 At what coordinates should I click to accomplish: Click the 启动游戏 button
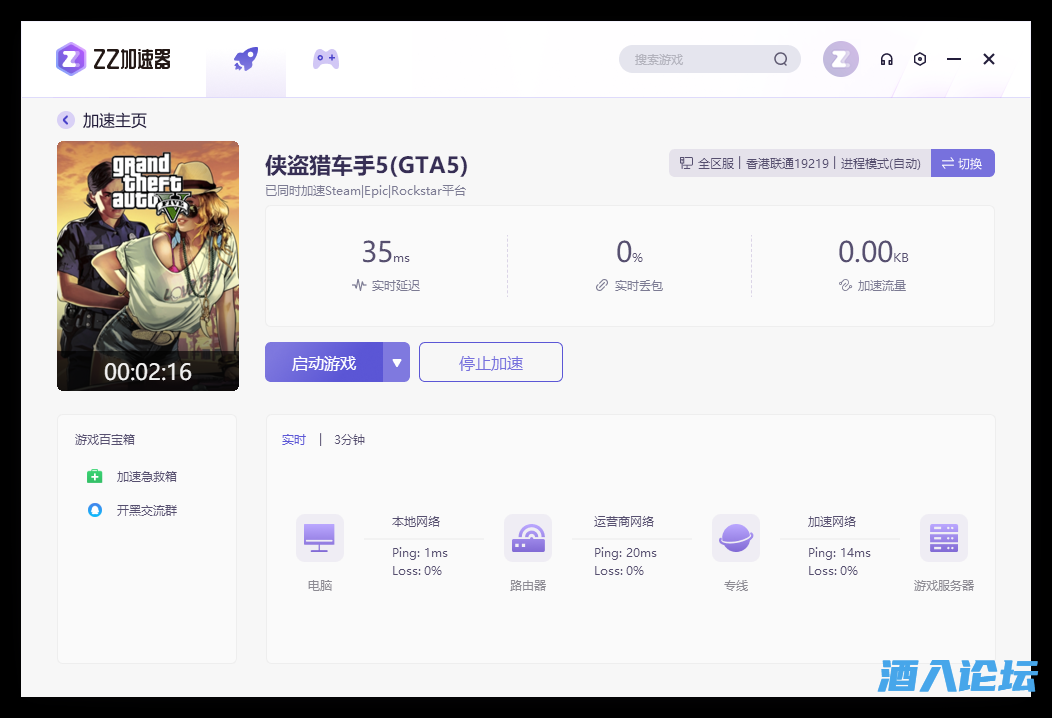(x=326, y=362)
